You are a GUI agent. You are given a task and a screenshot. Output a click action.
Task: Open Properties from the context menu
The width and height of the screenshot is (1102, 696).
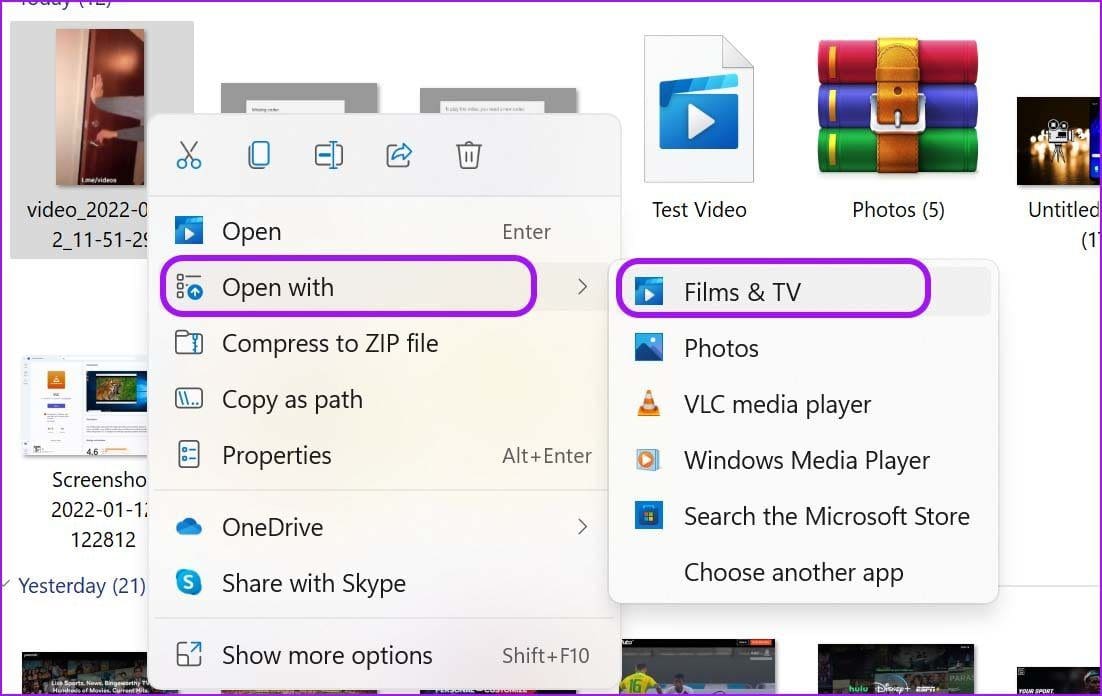coord(384,456)
